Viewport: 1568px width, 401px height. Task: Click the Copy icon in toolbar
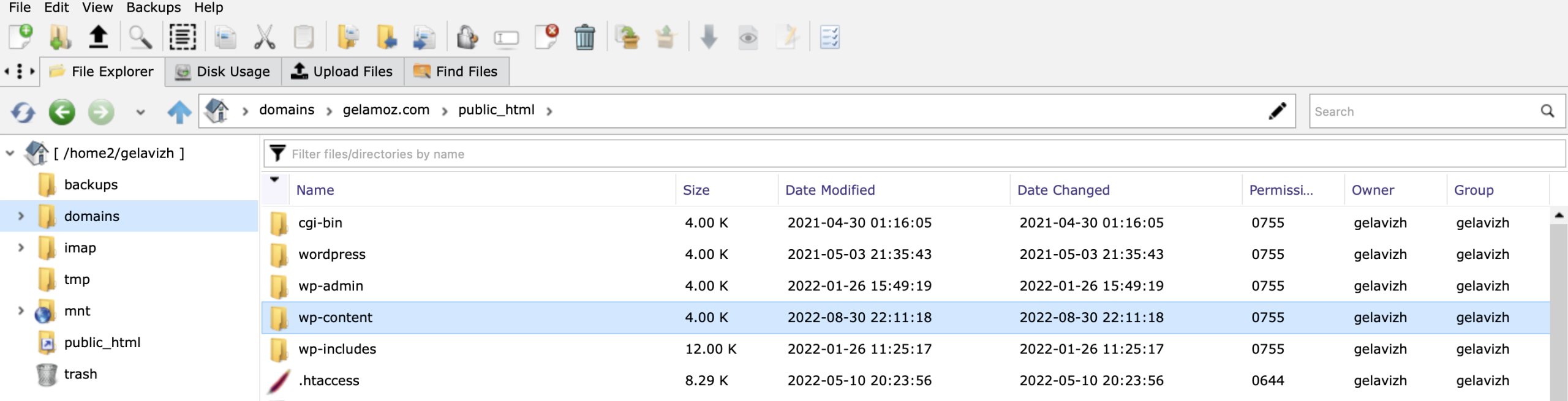(225, 37)
